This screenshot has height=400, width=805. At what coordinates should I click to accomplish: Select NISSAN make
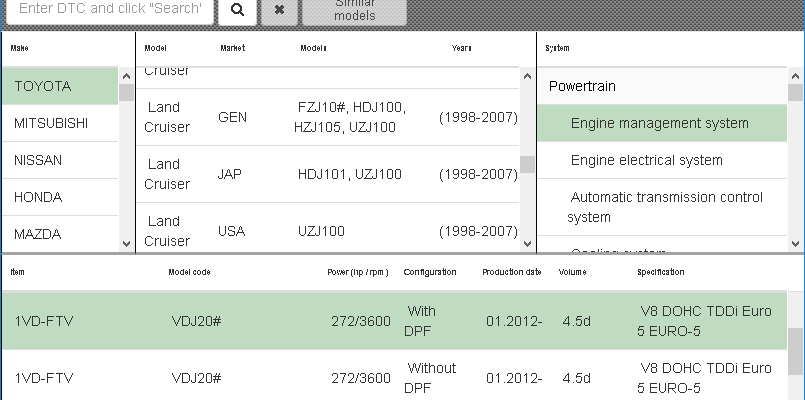[x=61, y=160]
